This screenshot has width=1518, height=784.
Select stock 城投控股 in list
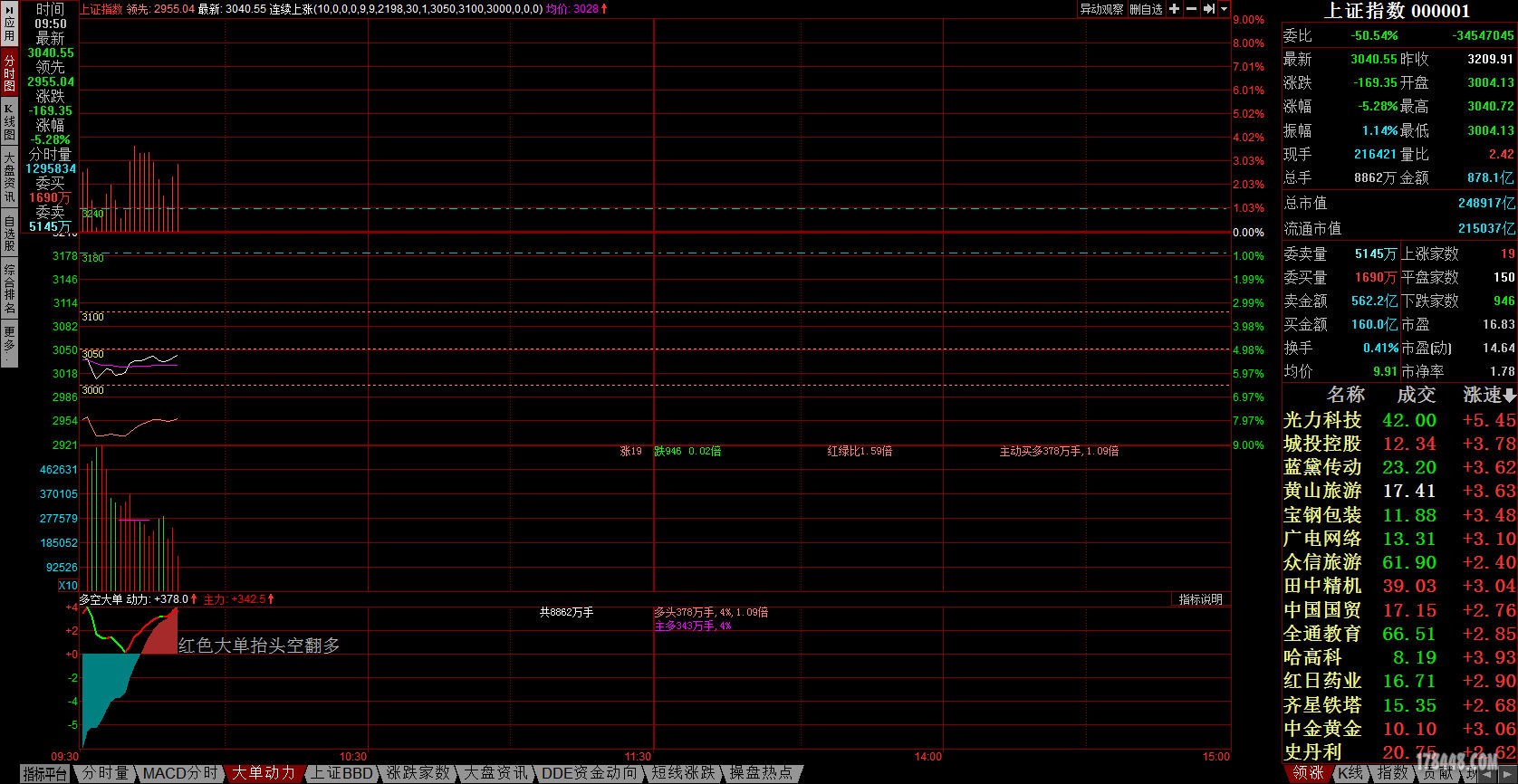1398,444
